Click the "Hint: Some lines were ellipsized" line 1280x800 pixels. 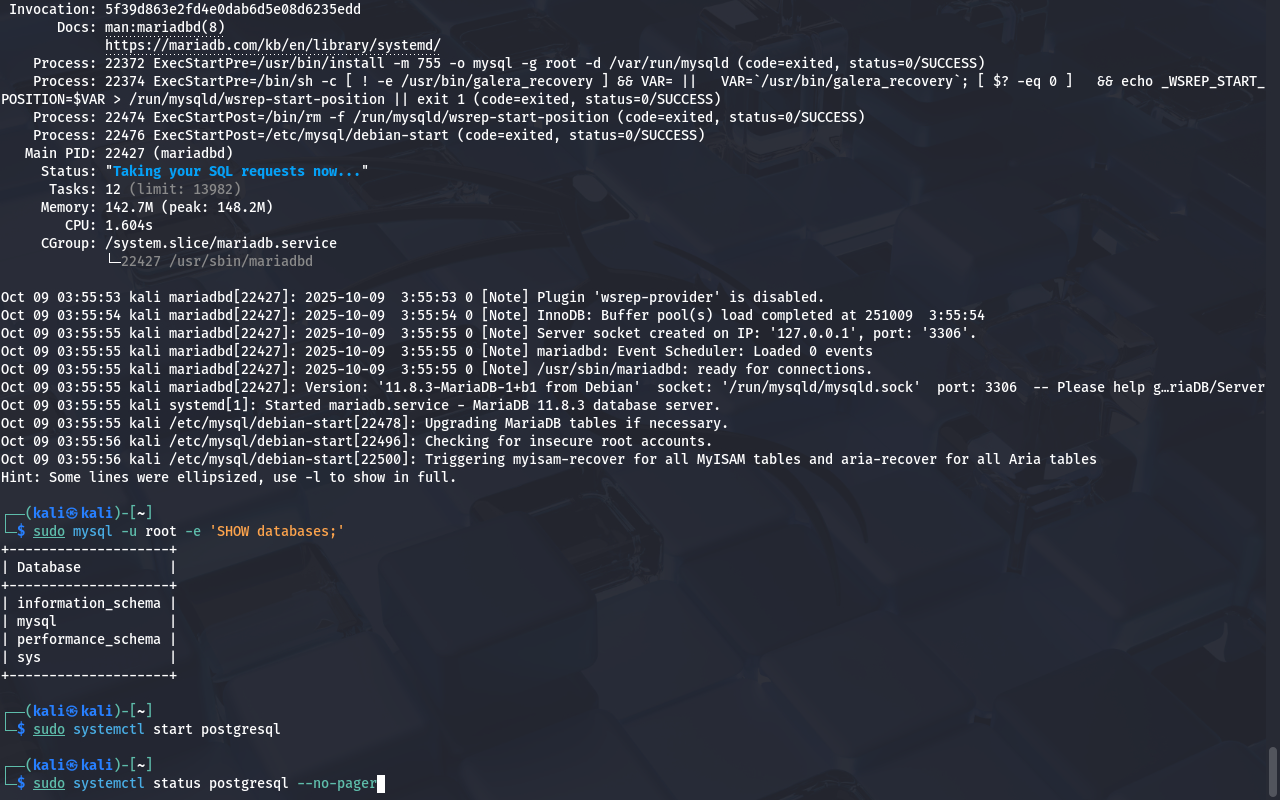228,477
